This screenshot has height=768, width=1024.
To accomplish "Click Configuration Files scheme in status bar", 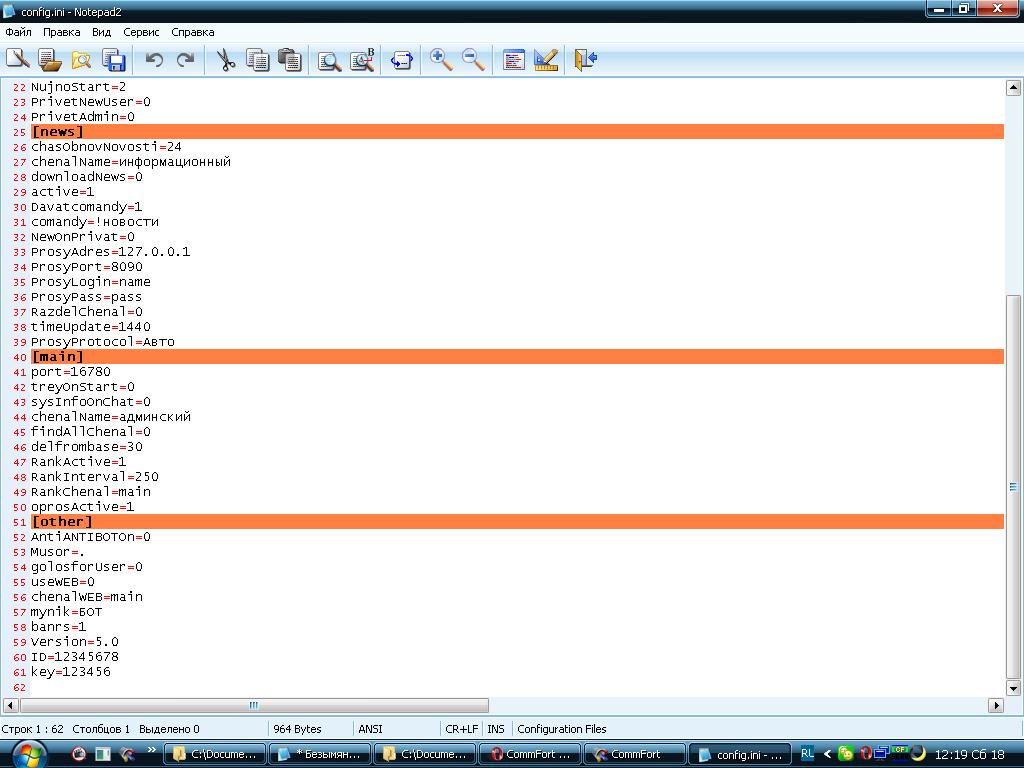I will [x=562, y=729].
